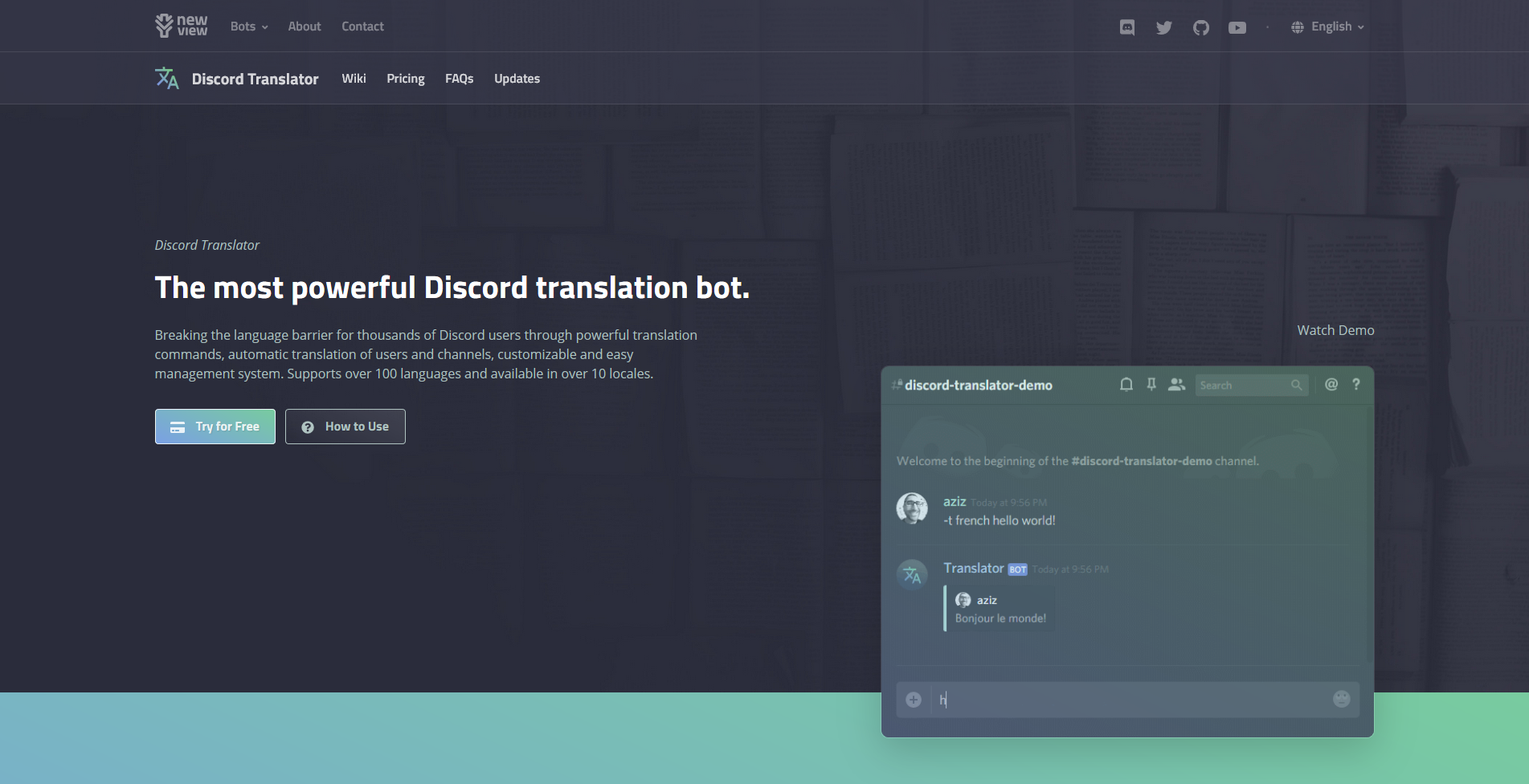This screenshot has width=1529, height=784.
Task: Click the 'Bonjour le monde!' translated message
Action: click(x=1000, y=619)
